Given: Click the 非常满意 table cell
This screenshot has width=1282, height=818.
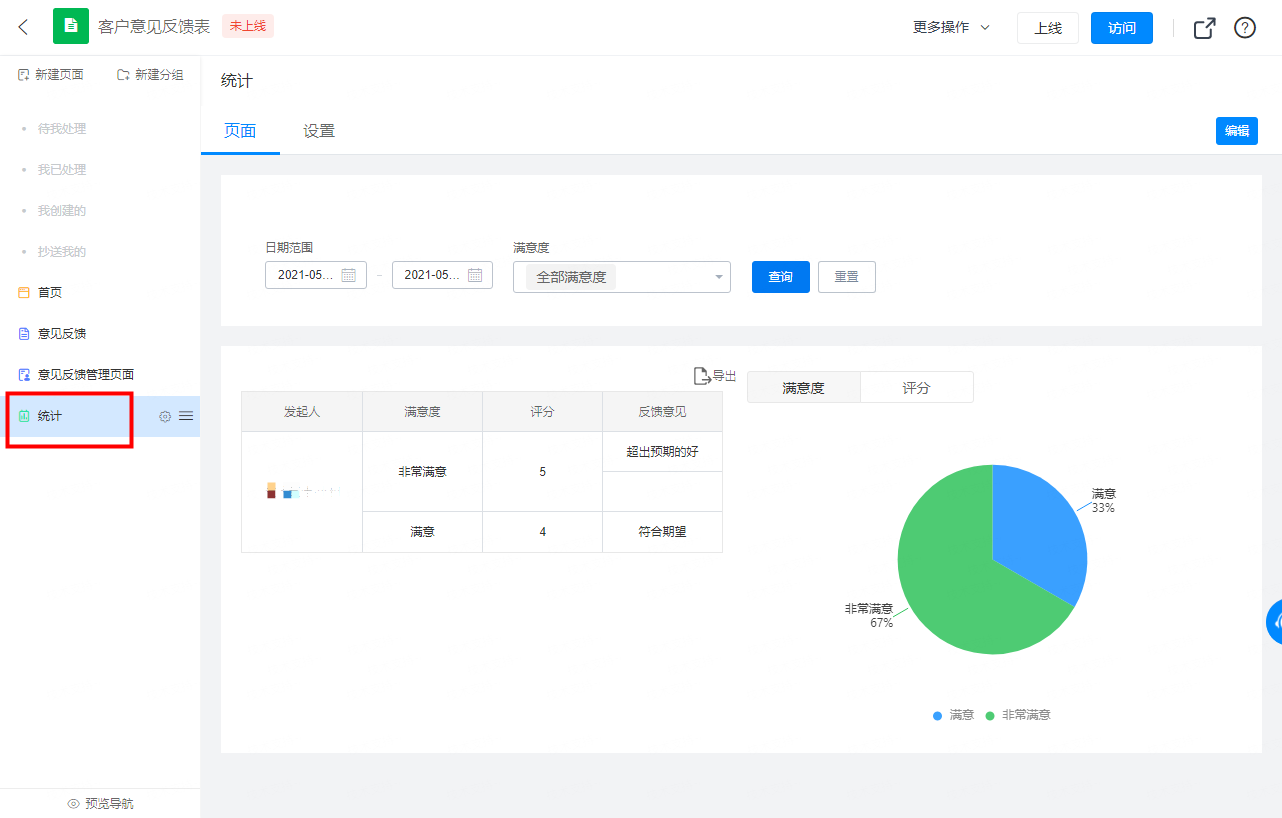Looking at the screenshot, I should 422,472.
